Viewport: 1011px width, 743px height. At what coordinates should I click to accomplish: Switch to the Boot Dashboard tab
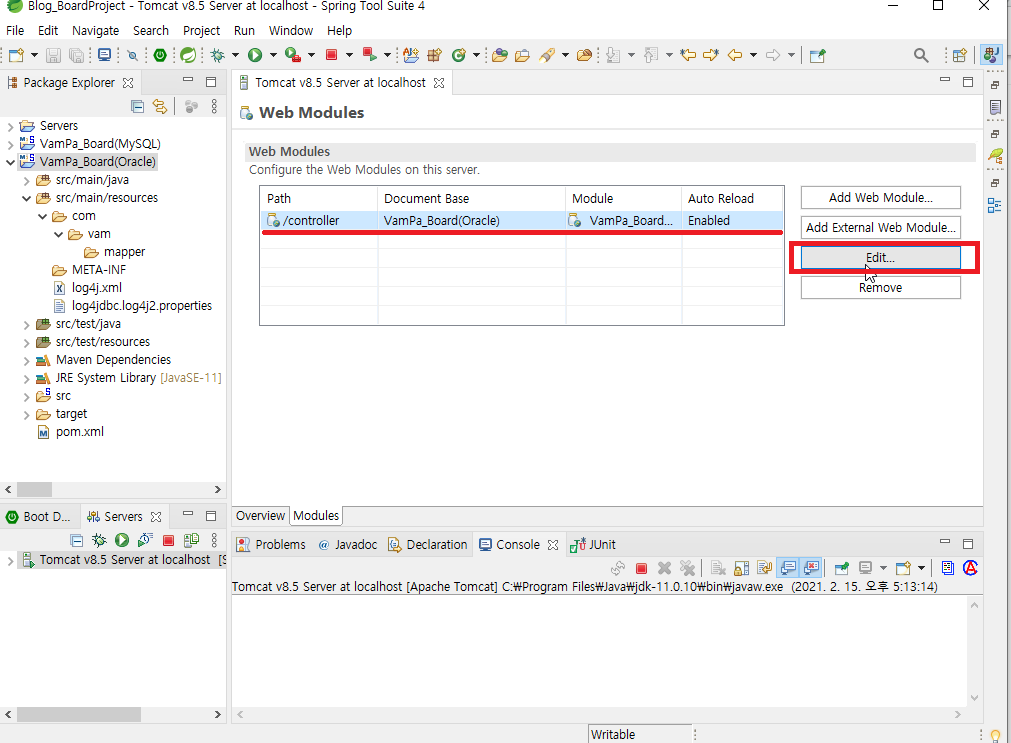click(38, 517)
